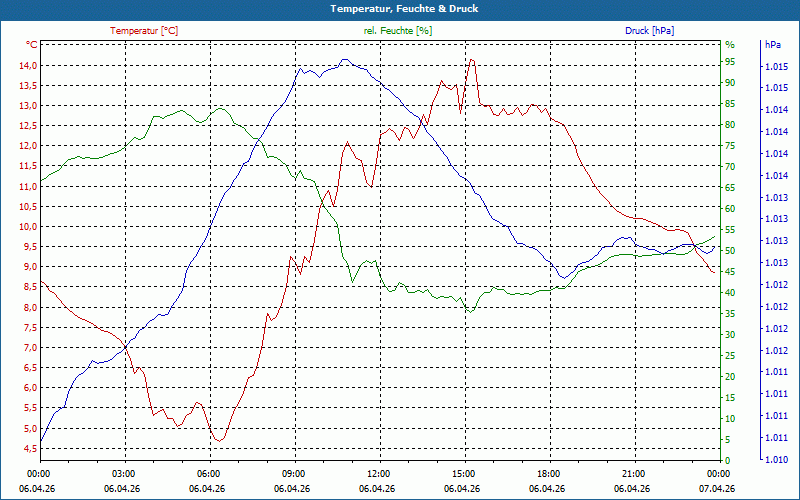Image resolution: width=800 pixels, height=500 pixels.
Task: Click the '15:00' time axis label
Action: 462,473
